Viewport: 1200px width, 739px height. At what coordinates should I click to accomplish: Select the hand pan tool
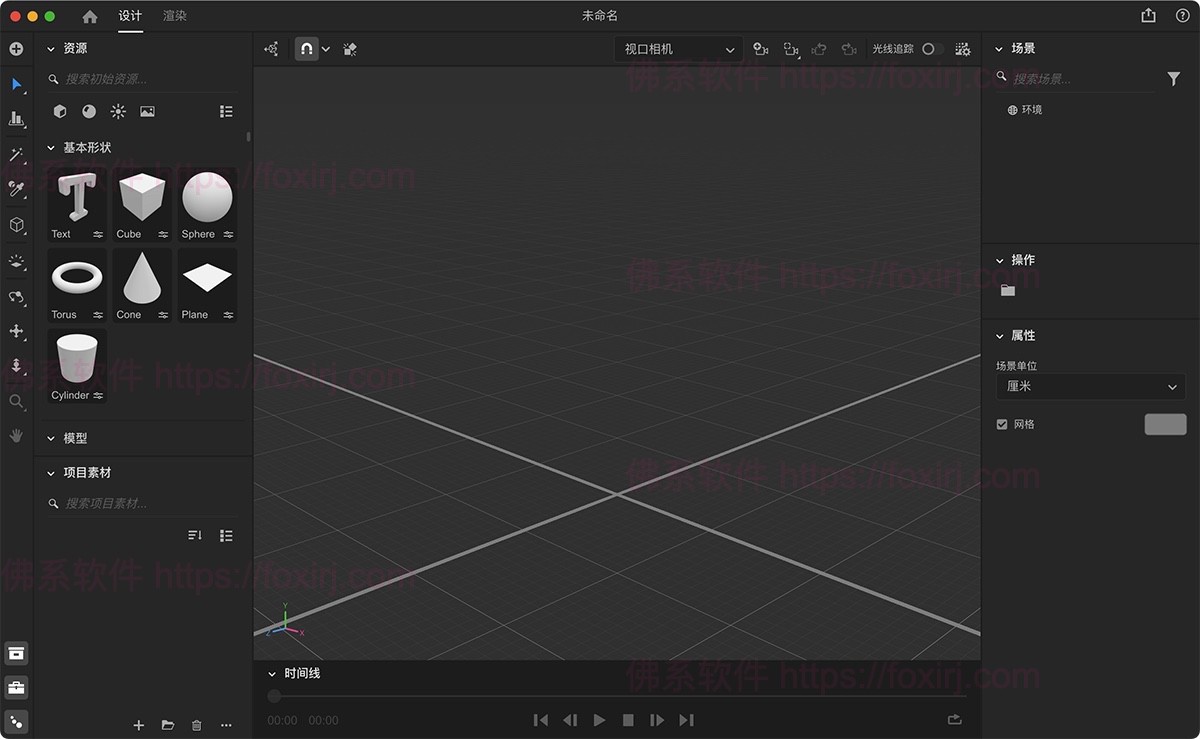(16, 435)
